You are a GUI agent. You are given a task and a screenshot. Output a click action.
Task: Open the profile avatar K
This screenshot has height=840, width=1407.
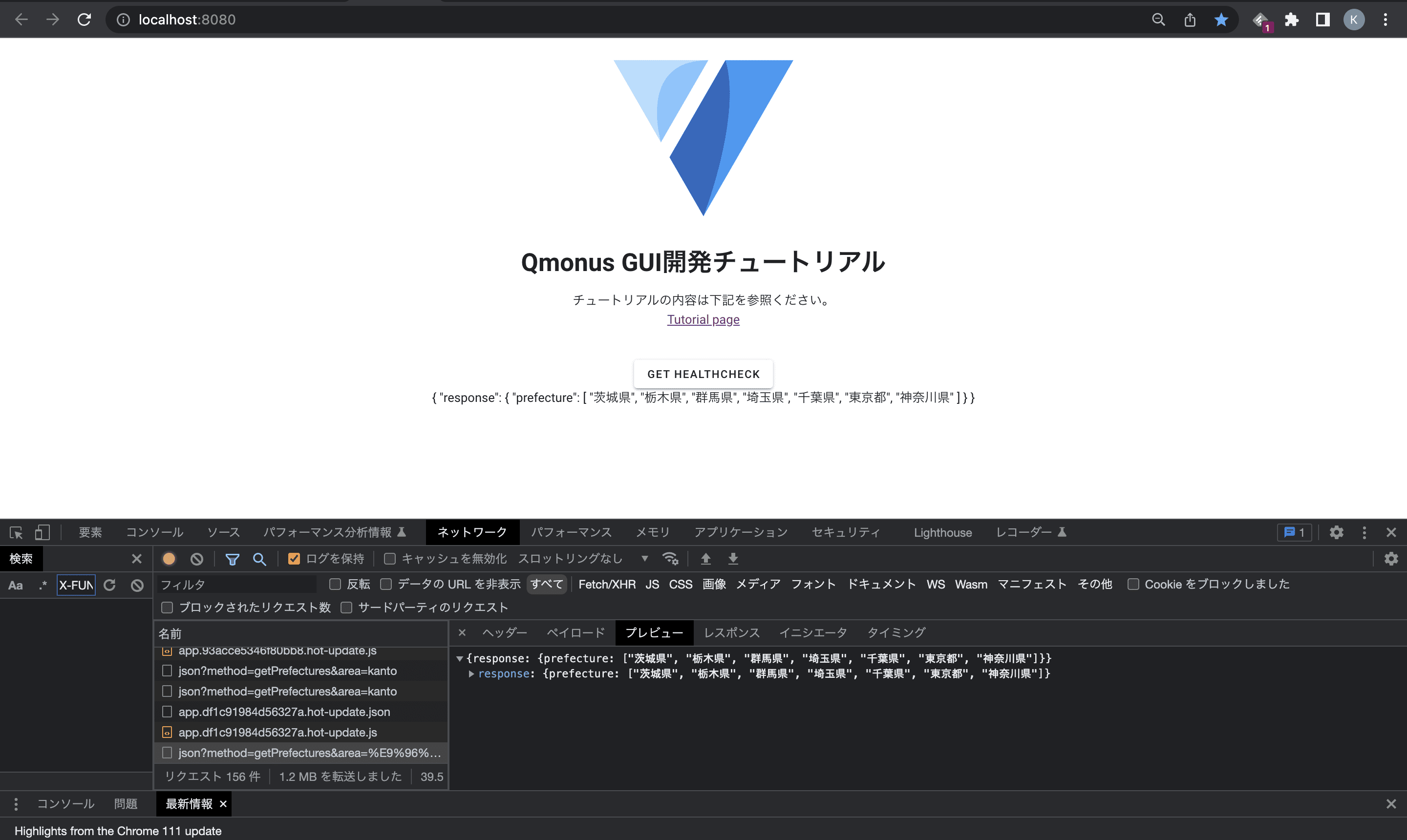click(x=1354, y=20)
